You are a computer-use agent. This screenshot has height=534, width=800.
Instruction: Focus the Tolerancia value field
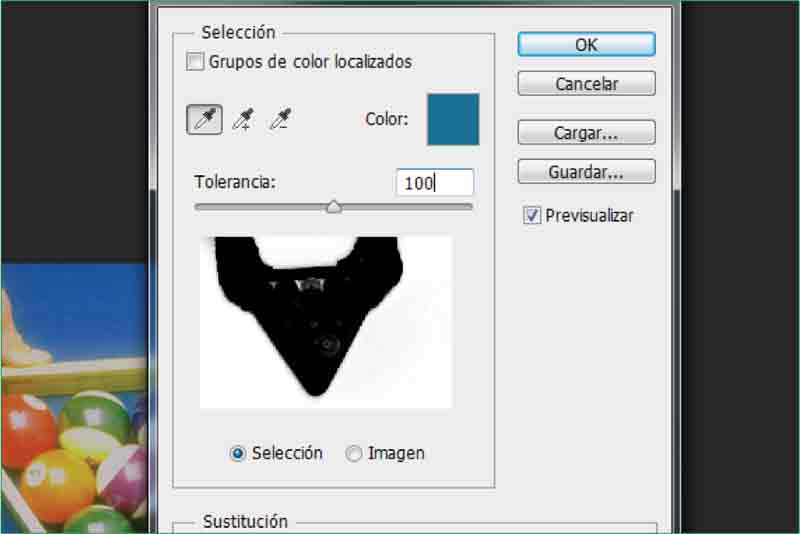click(434, 183)
